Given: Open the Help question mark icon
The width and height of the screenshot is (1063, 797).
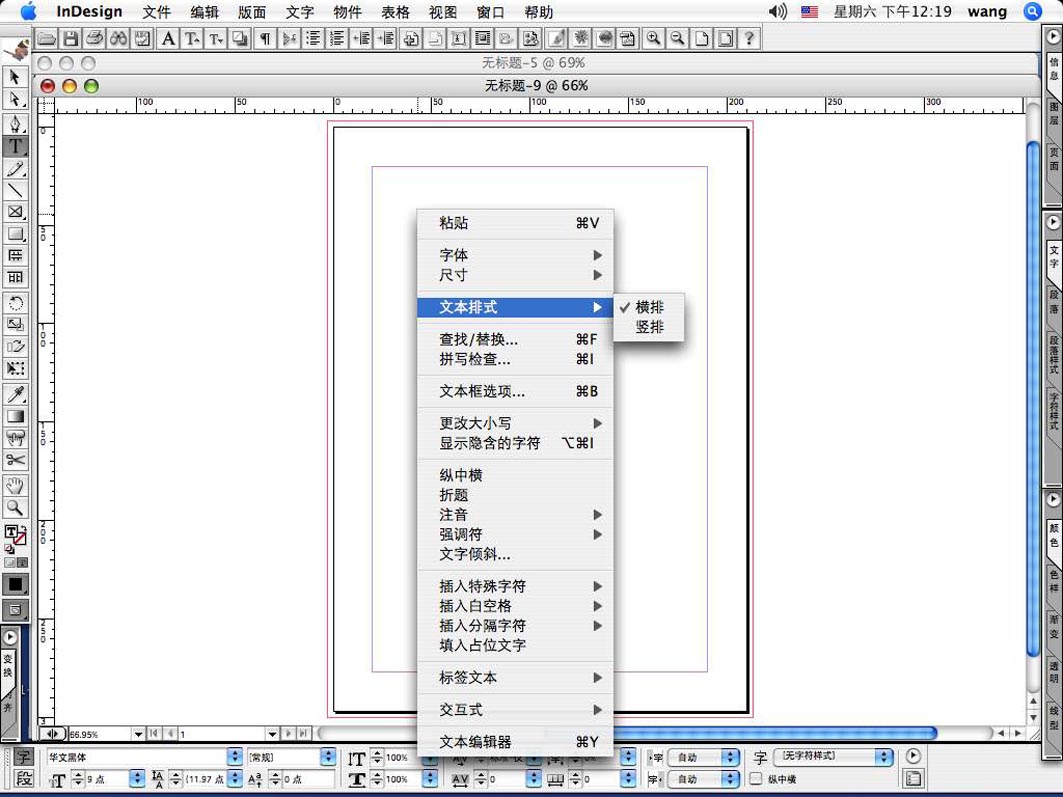Looking at the screenshot, I should point(749,39).
